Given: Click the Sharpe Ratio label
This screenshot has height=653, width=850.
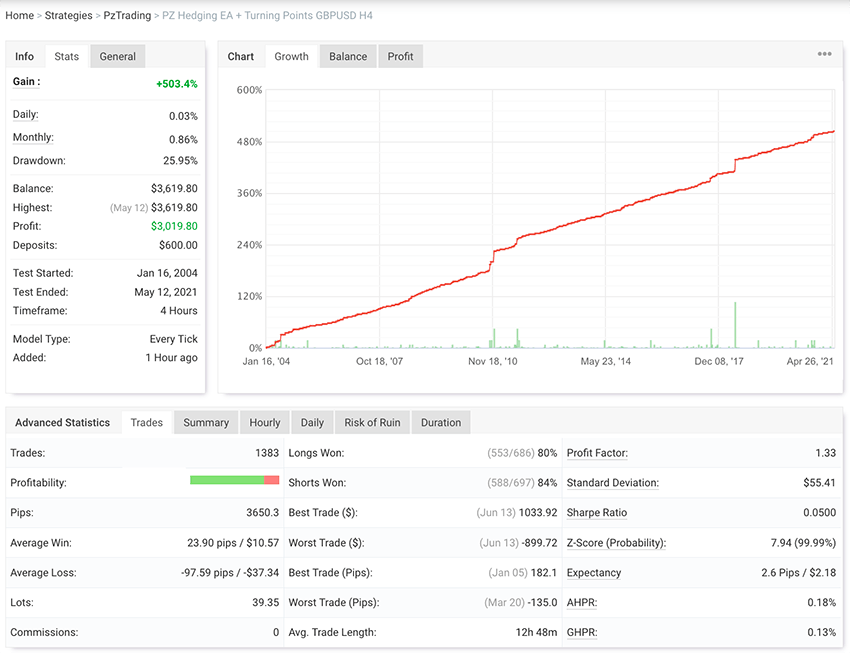Looking at the screenshot, I should pyautogui.click(x=596, y=513).
